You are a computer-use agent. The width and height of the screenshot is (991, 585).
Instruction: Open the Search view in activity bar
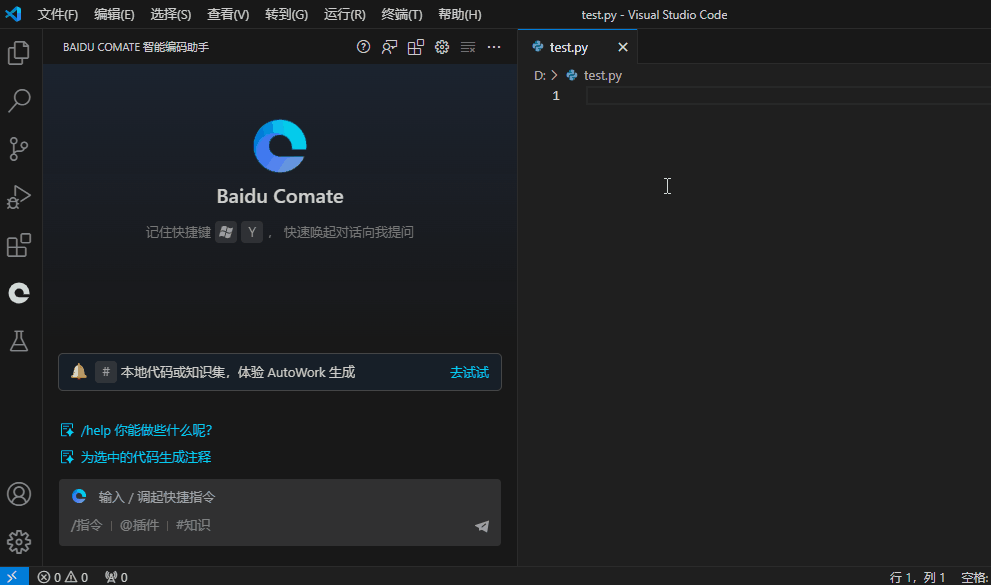click(x=19, y=100)
